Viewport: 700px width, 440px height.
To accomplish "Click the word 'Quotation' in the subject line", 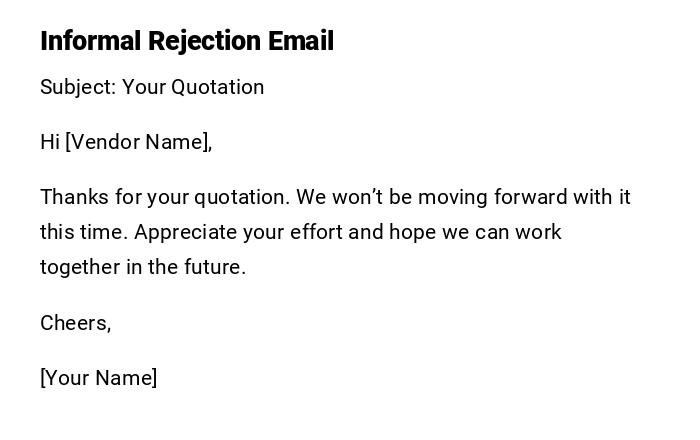I will (218, 87).
